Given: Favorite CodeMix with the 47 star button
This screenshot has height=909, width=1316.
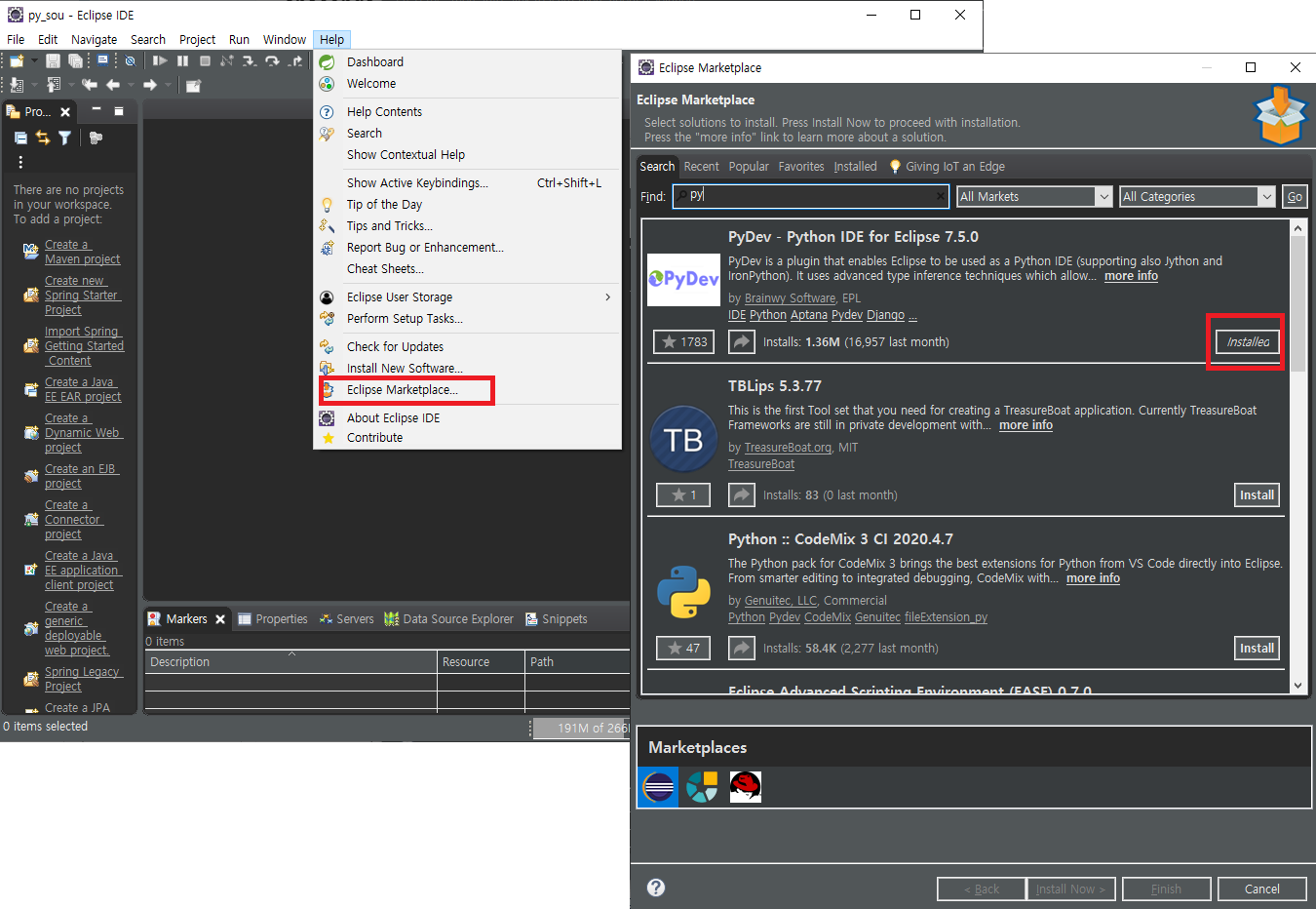Looking at the screenshot, I should pos(684,648).
